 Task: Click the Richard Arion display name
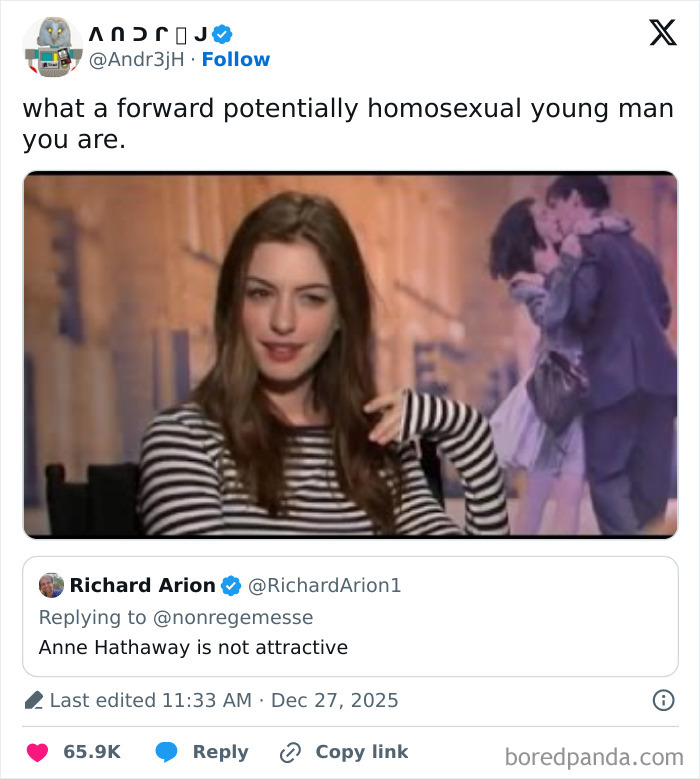[x=143, y=585]
